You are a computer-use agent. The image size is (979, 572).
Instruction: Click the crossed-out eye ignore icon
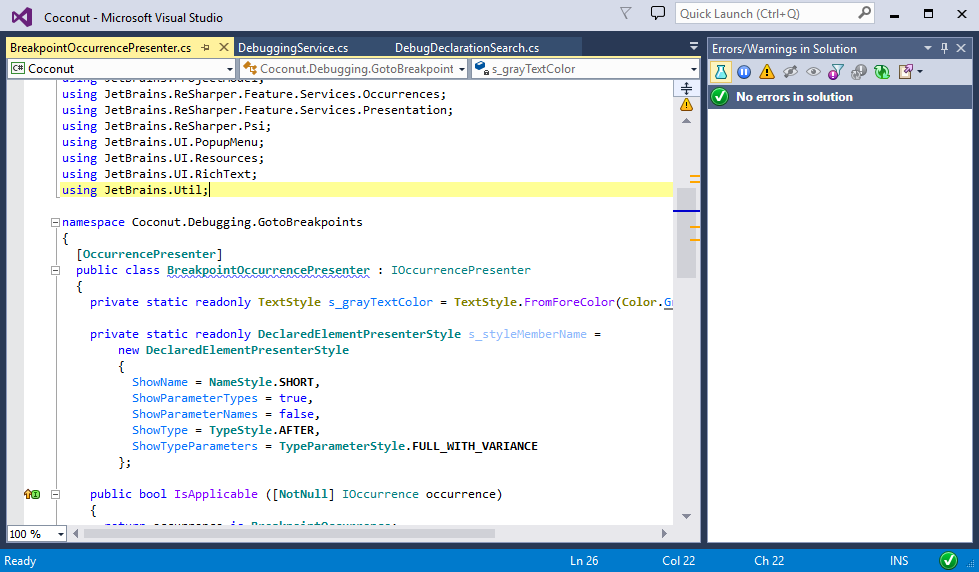click(x=790, y=72)
